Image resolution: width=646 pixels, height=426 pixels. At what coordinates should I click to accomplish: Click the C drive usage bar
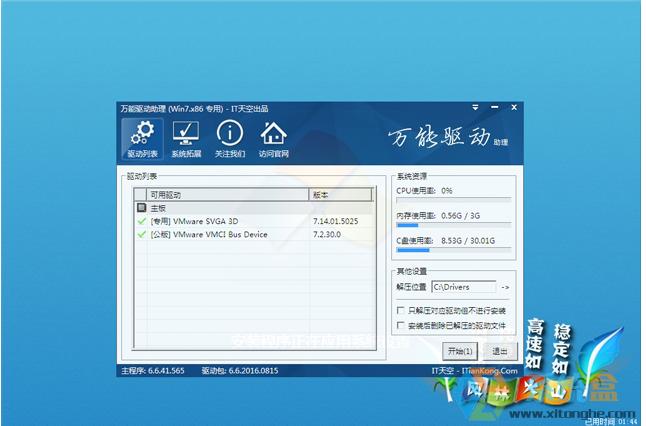[x=453, y=251]
